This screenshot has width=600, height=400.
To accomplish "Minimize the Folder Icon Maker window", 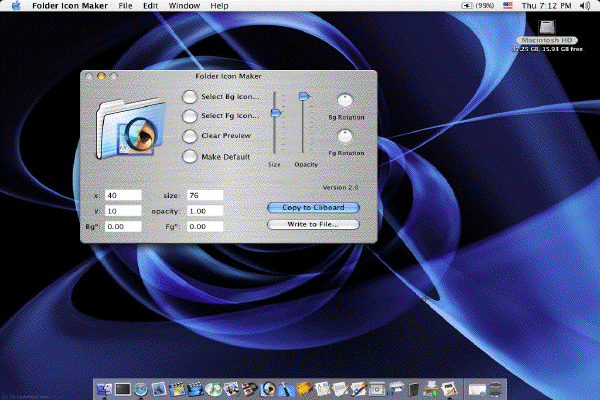I will pos(101,76).
